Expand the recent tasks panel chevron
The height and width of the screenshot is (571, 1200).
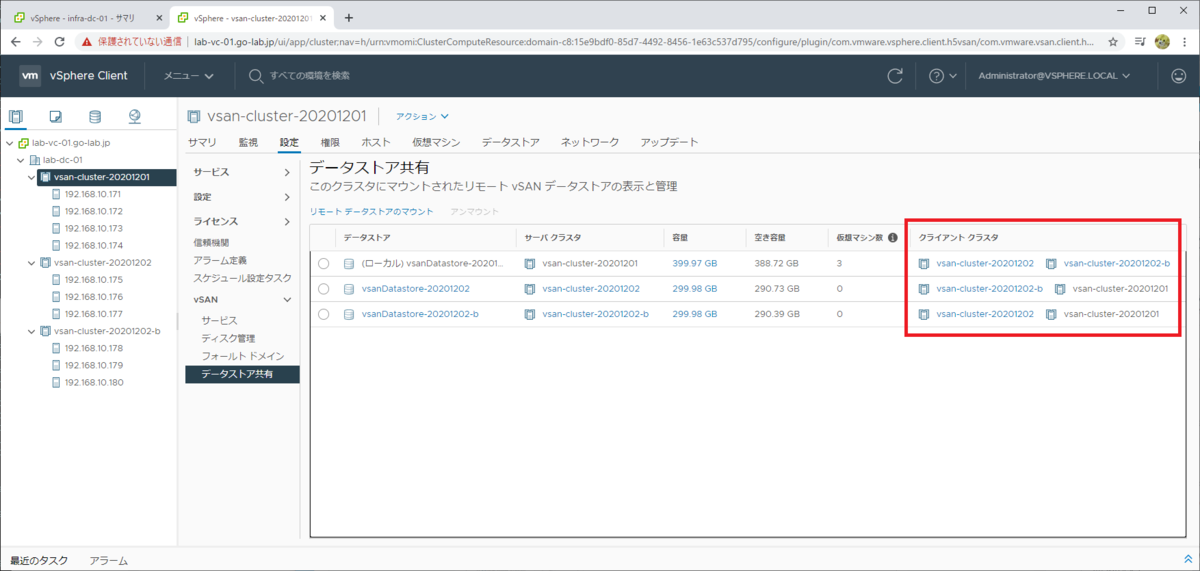pyautogui.click(x=1187, y=561)
